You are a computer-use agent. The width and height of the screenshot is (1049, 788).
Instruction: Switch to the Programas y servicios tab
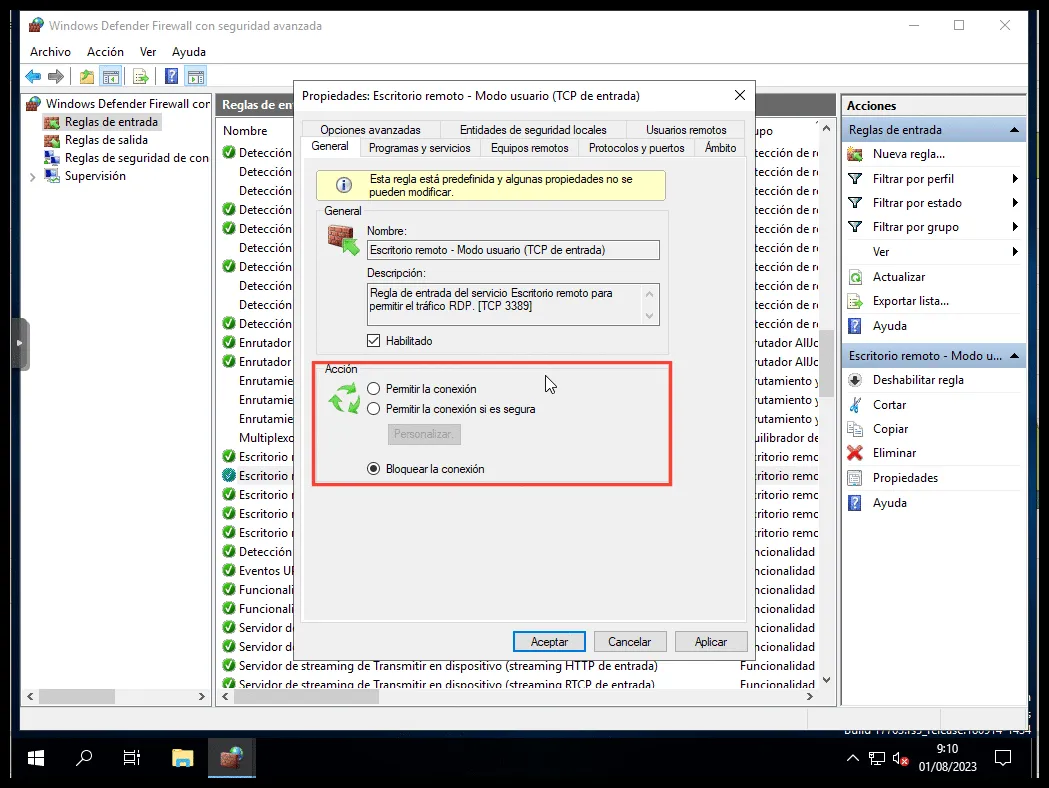(419, 148)
